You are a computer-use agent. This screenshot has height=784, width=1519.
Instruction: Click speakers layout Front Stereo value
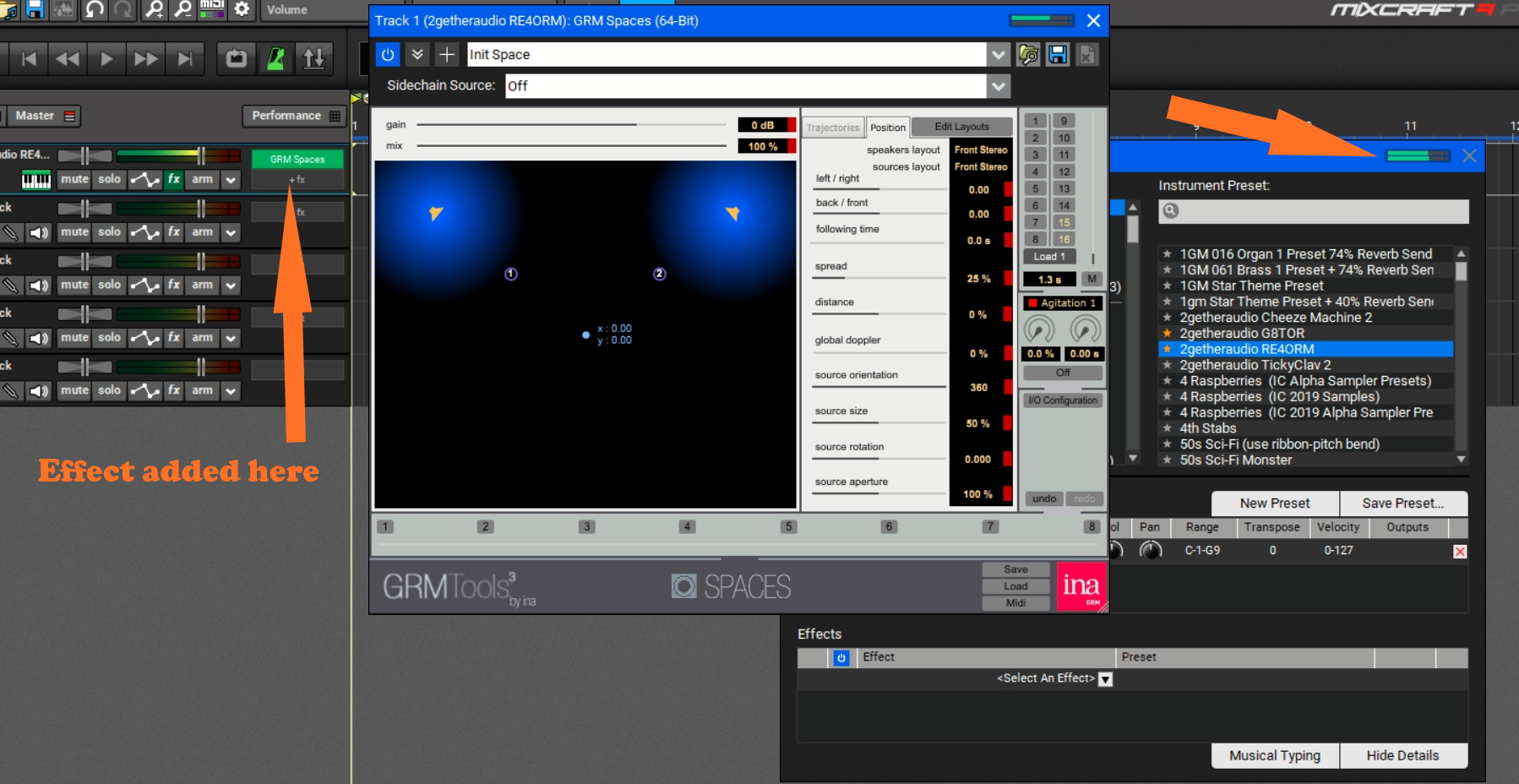[981, 150]
